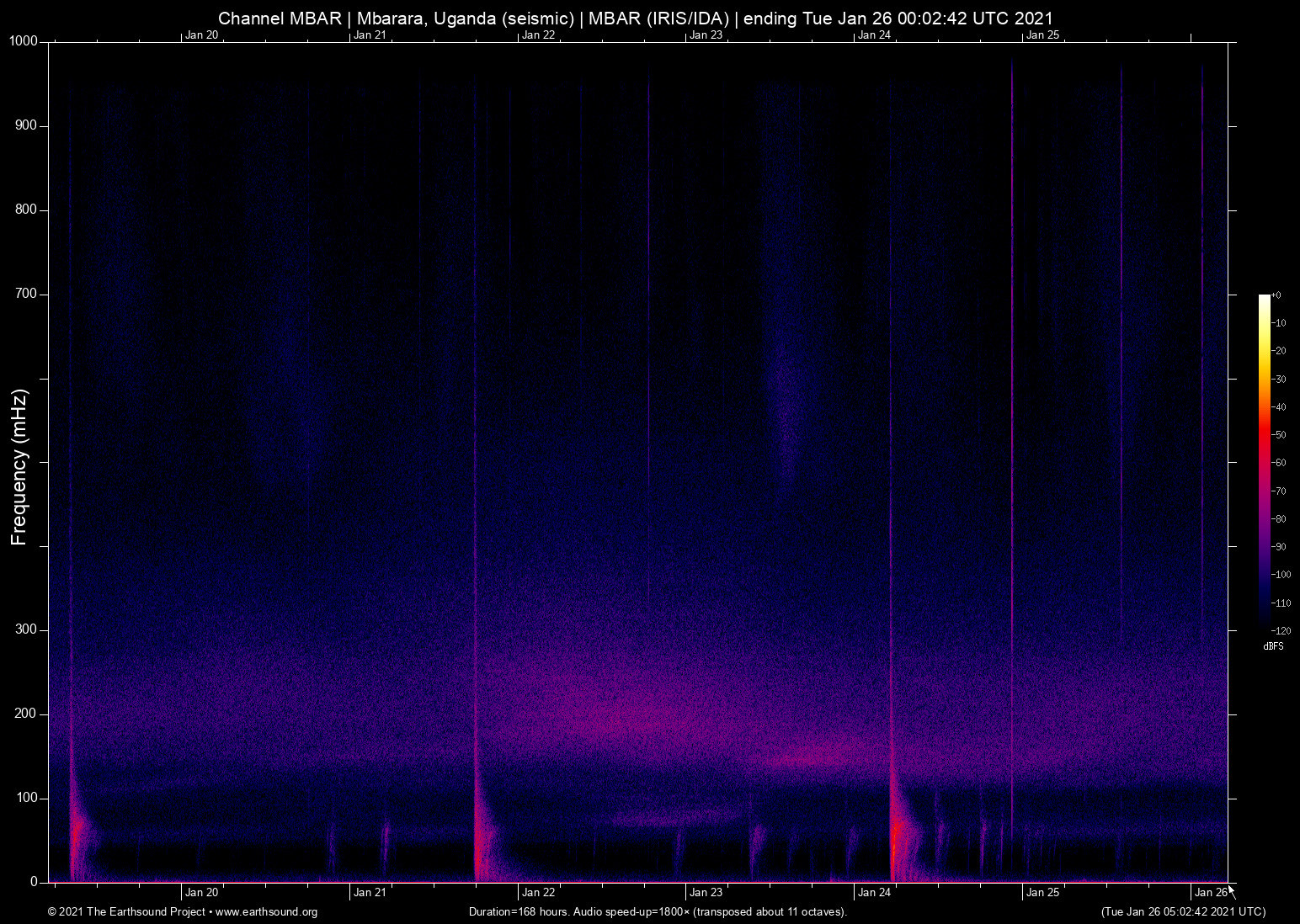Click the spectrogram title for channel MBAR

(x=636, y=19)
